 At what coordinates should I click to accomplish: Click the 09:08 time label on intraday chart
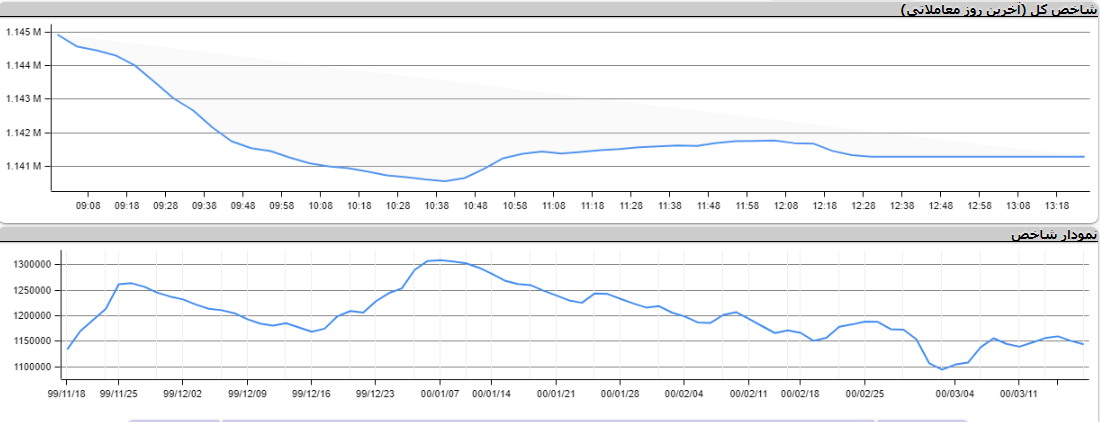click(88, 206)
